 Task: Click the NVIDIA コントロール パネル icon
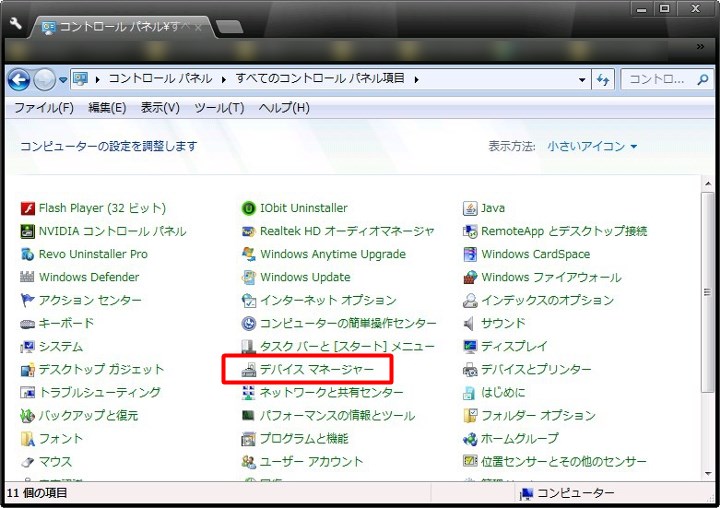28,231
